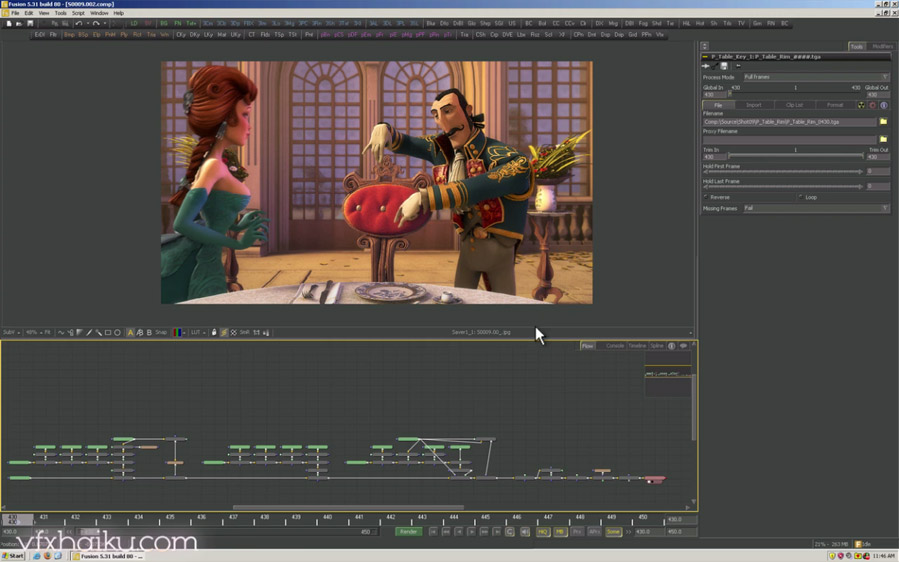The width and height of the screenshot is (899, 562).
Task: Click the Filename path input field
Action: pyautogui.click(x=789, y=122)
